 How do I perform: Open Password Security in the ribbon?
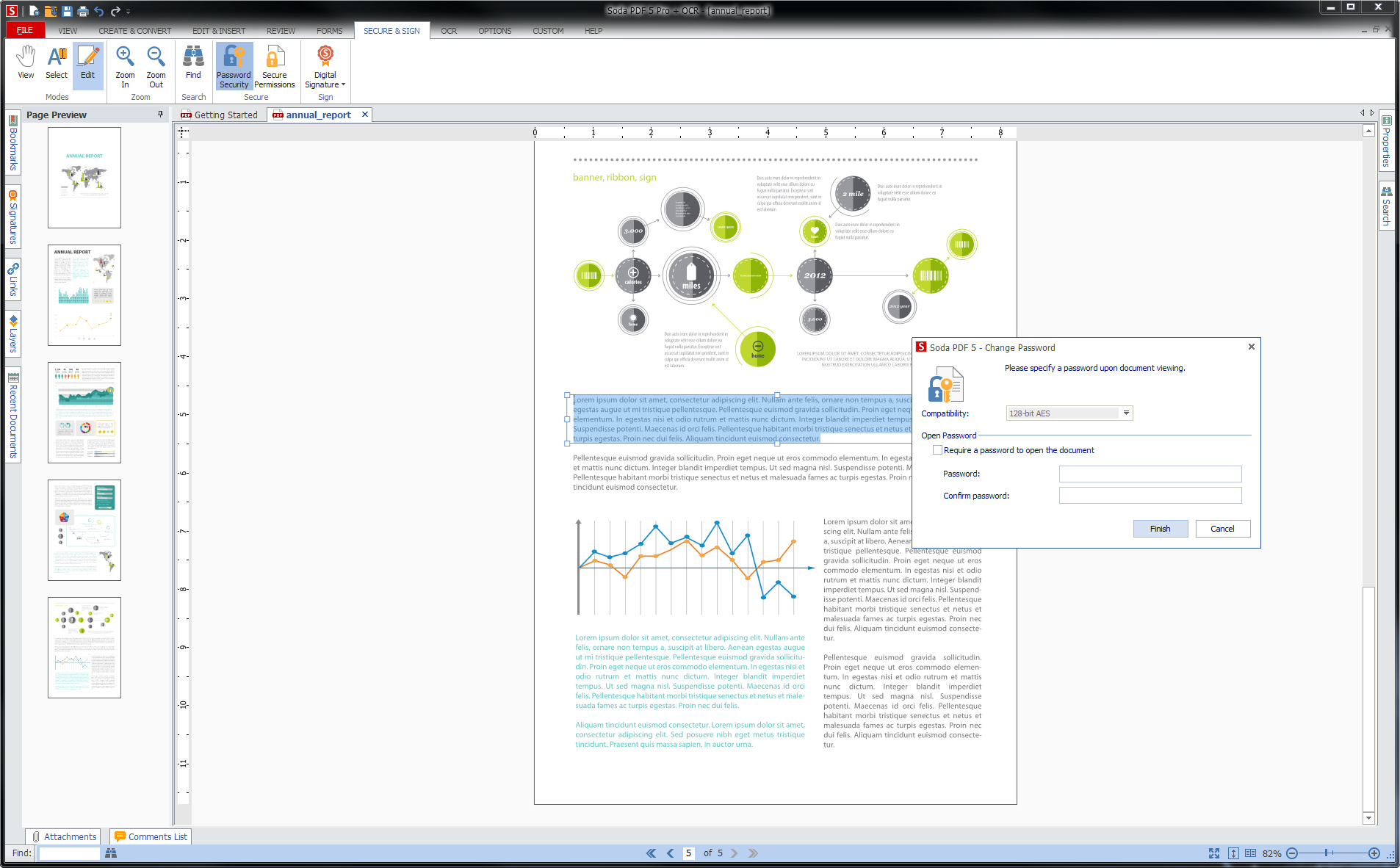[234, 67]
